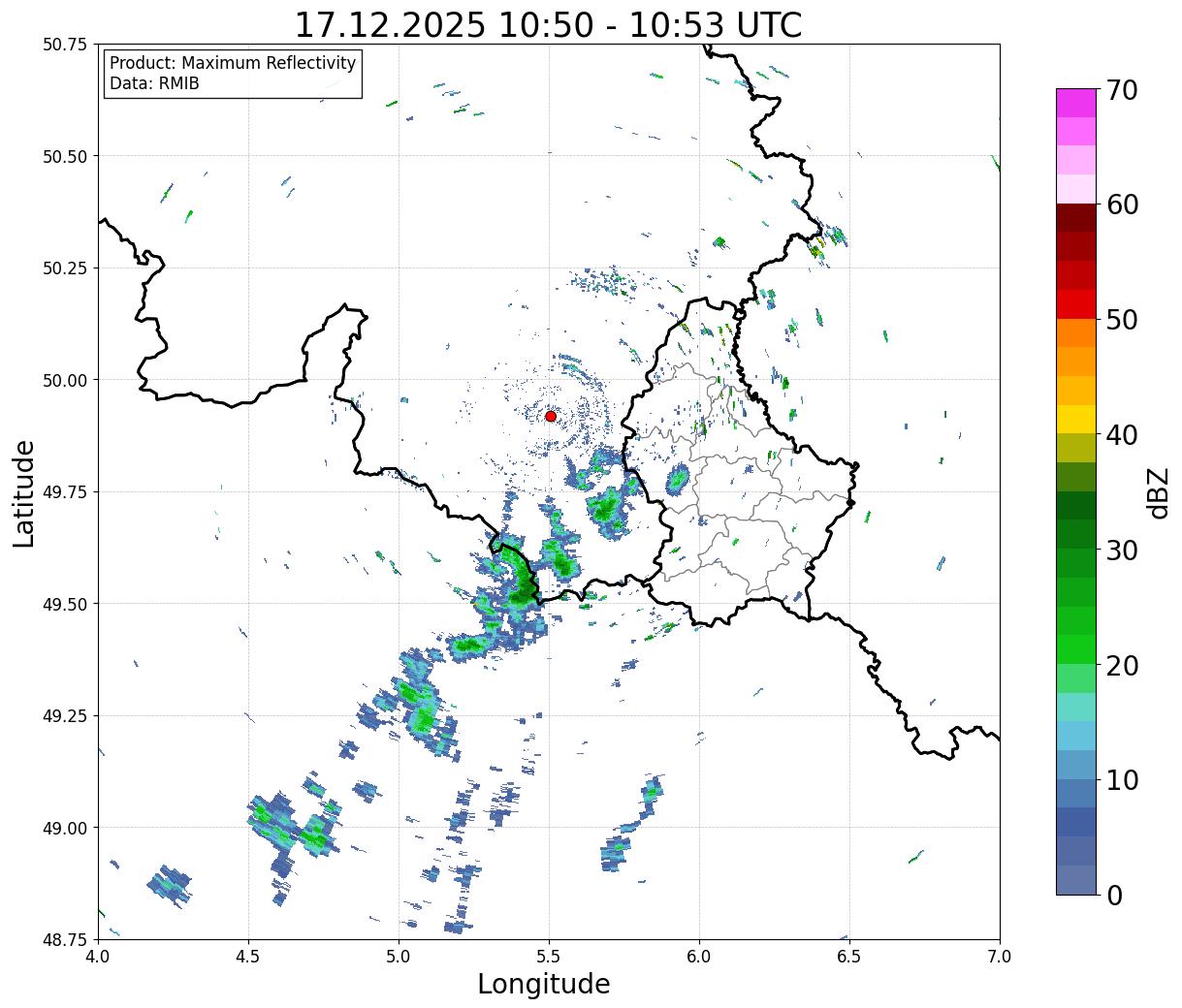1182x1008 pixels.
Task: Click the colorbar tick label 0
Action: [1114, 895]
